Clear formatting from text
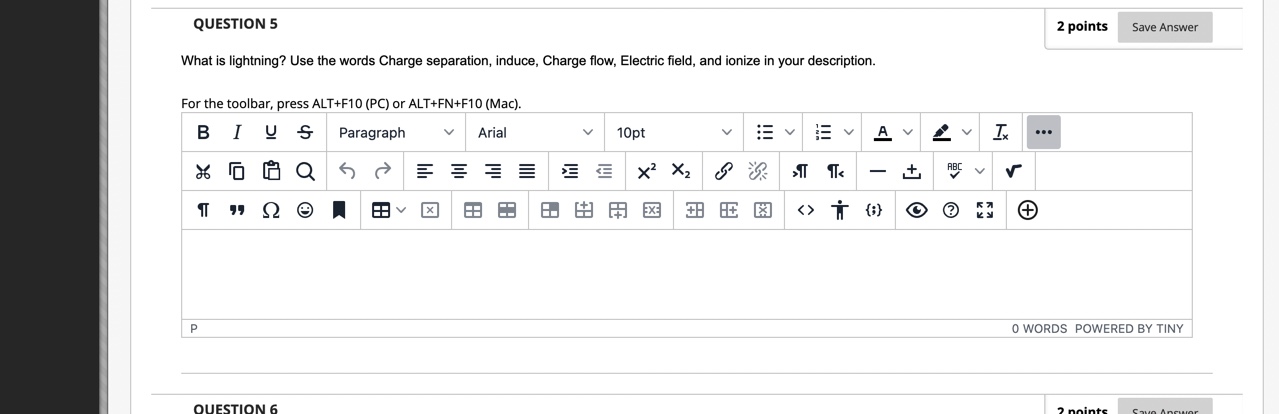 pos(1001,133)
